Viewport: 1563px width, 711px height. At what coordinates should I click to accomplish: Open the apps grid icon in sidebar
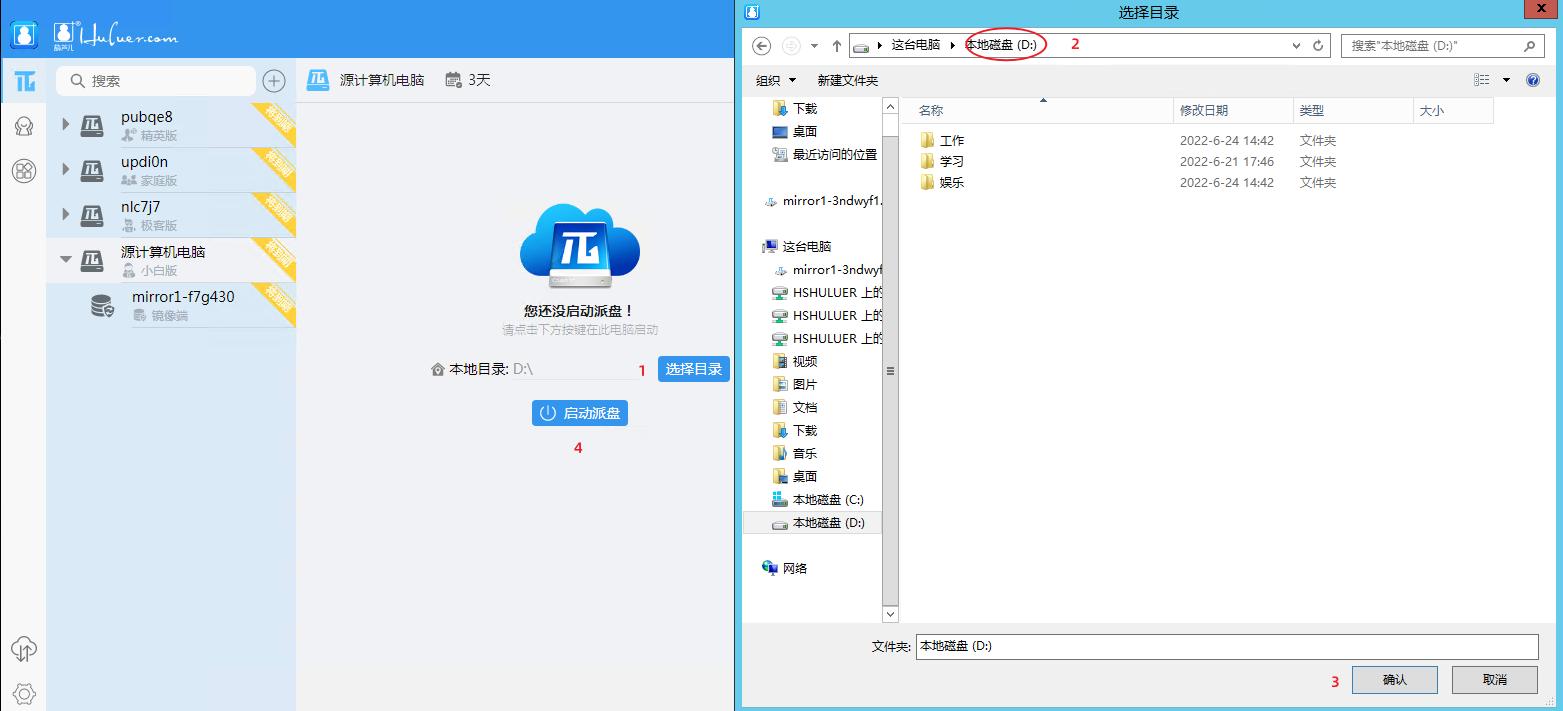point(23,171)
